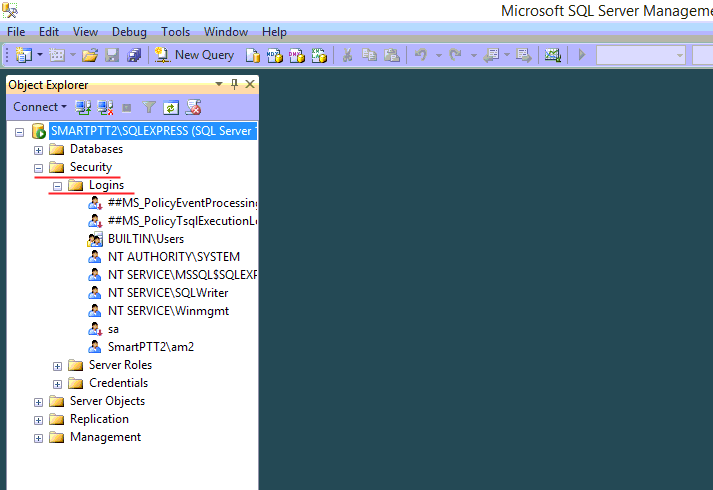The width and height of the screenshot is (713, 490).
Task: Select the Databases folder label
Action: pos(96,149)
